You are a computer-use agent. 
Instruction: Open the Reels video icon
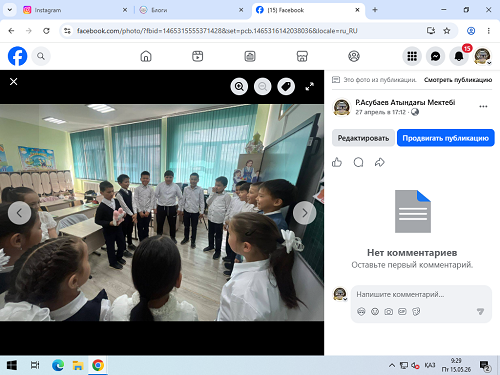[198, 56]
